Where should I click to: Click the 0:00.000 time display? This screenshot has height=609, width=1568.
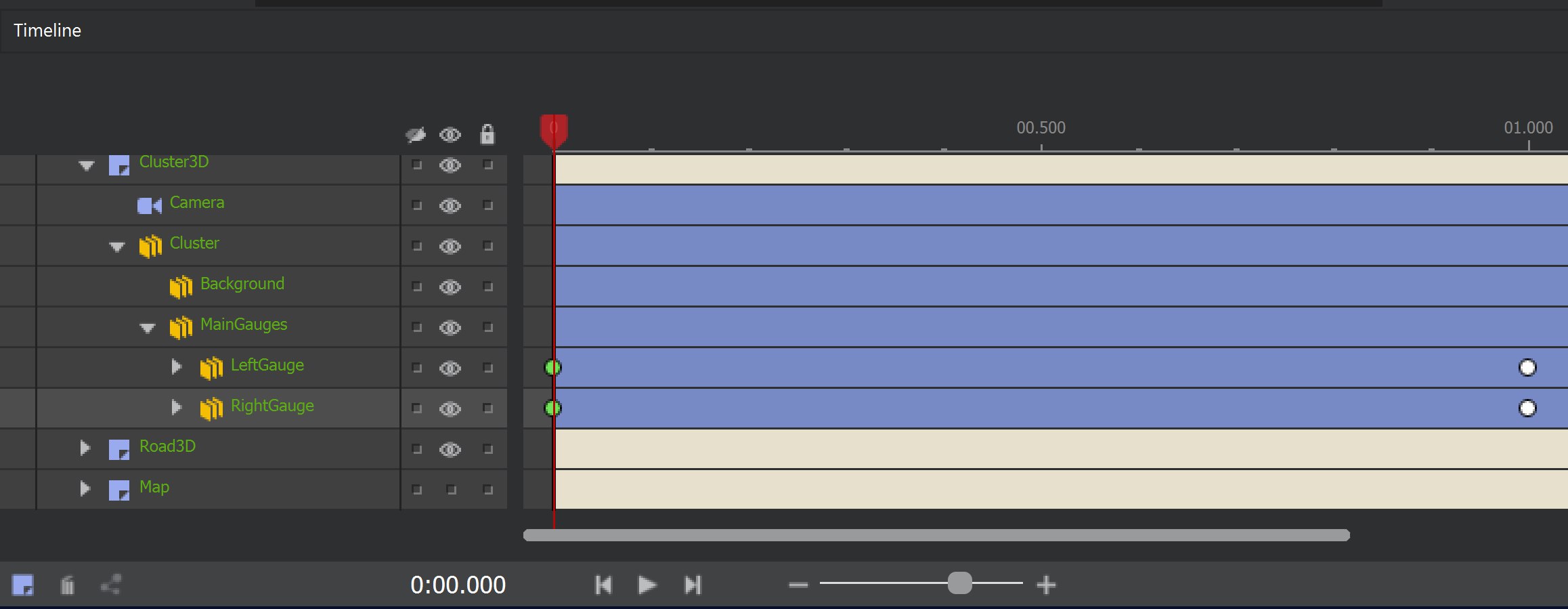(458, 585)
